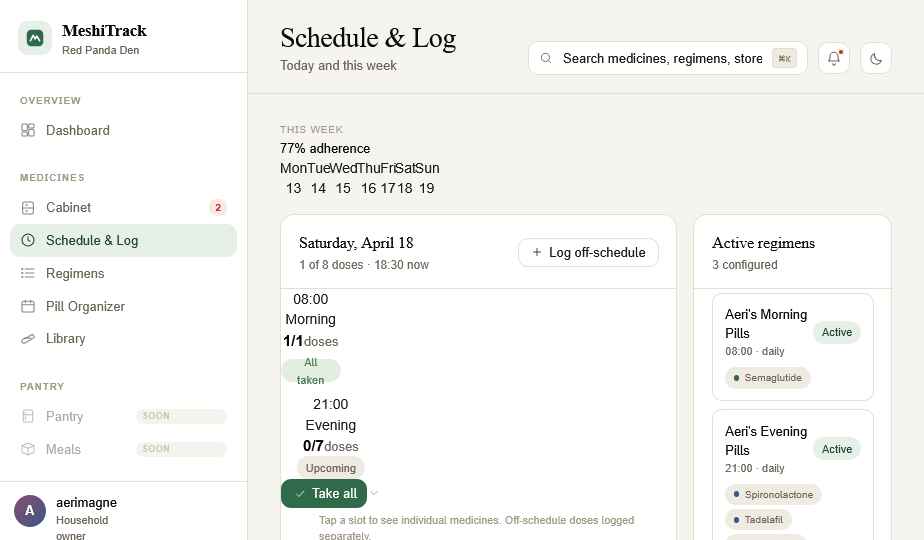Open the notifications bell

[x=834, y=58]
